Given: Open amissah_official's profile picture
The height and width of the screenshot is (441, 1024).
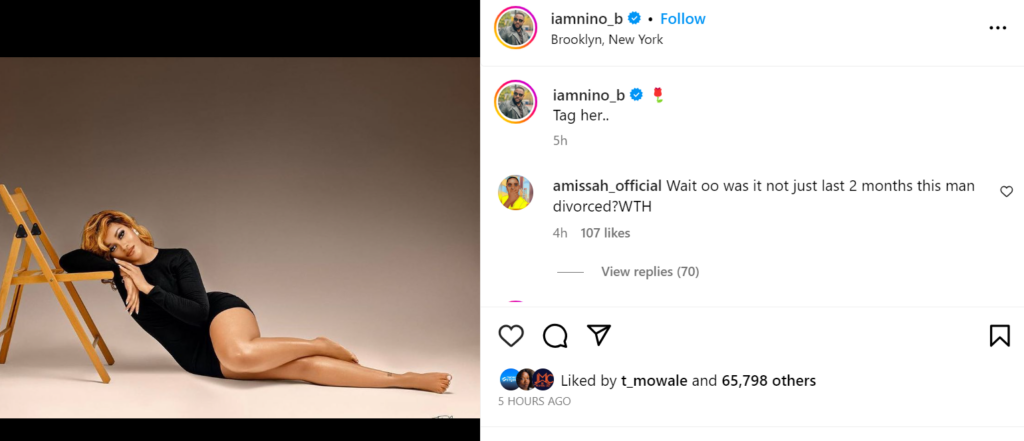Looking at the screenshot, I should (516, 193).
